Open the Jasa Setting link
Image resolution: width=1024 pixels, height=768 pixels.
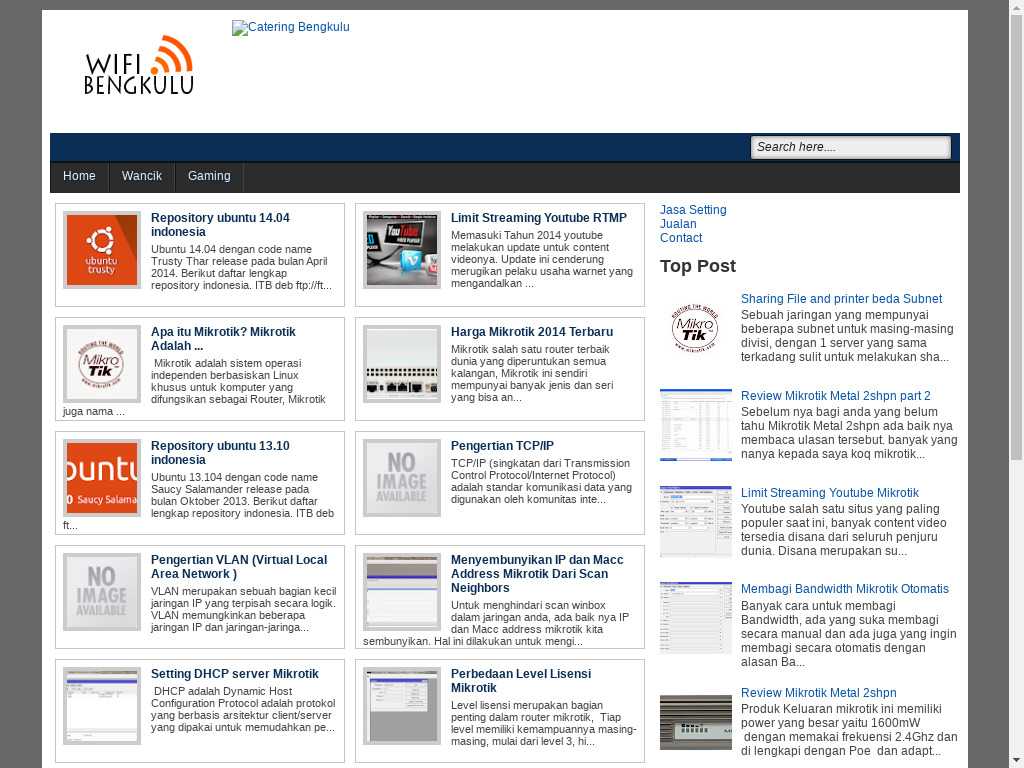coord(693,210)
